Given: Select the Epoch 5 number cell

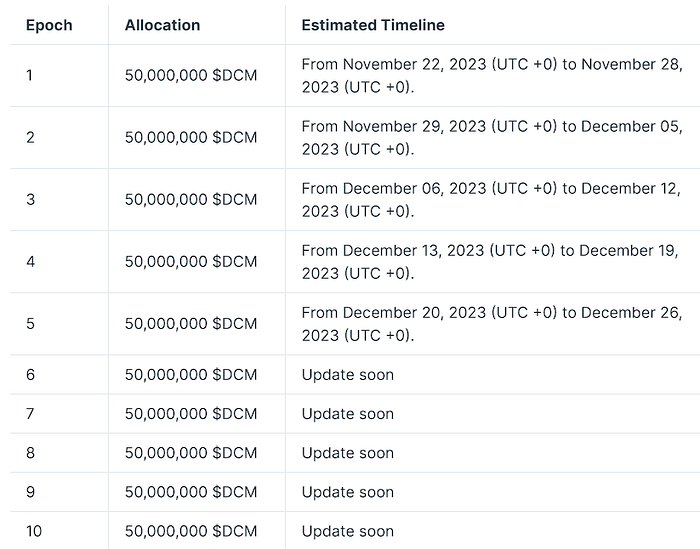Looking at the screenshot, I should (30, 323).
